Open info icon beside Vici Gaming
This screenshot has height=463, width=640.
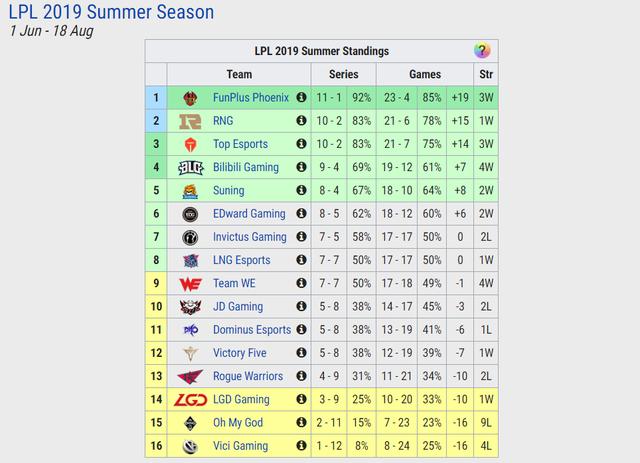pyautogui.click(x=301, y=445)
